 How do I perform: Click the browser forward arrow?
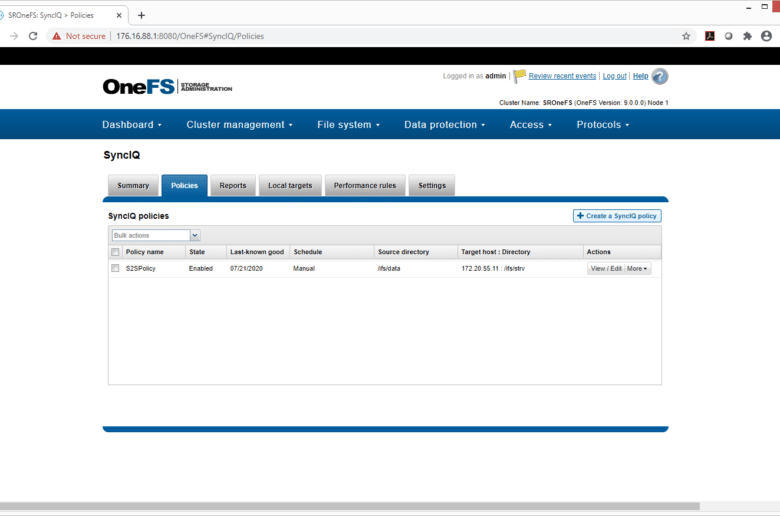tap(14, 36)
